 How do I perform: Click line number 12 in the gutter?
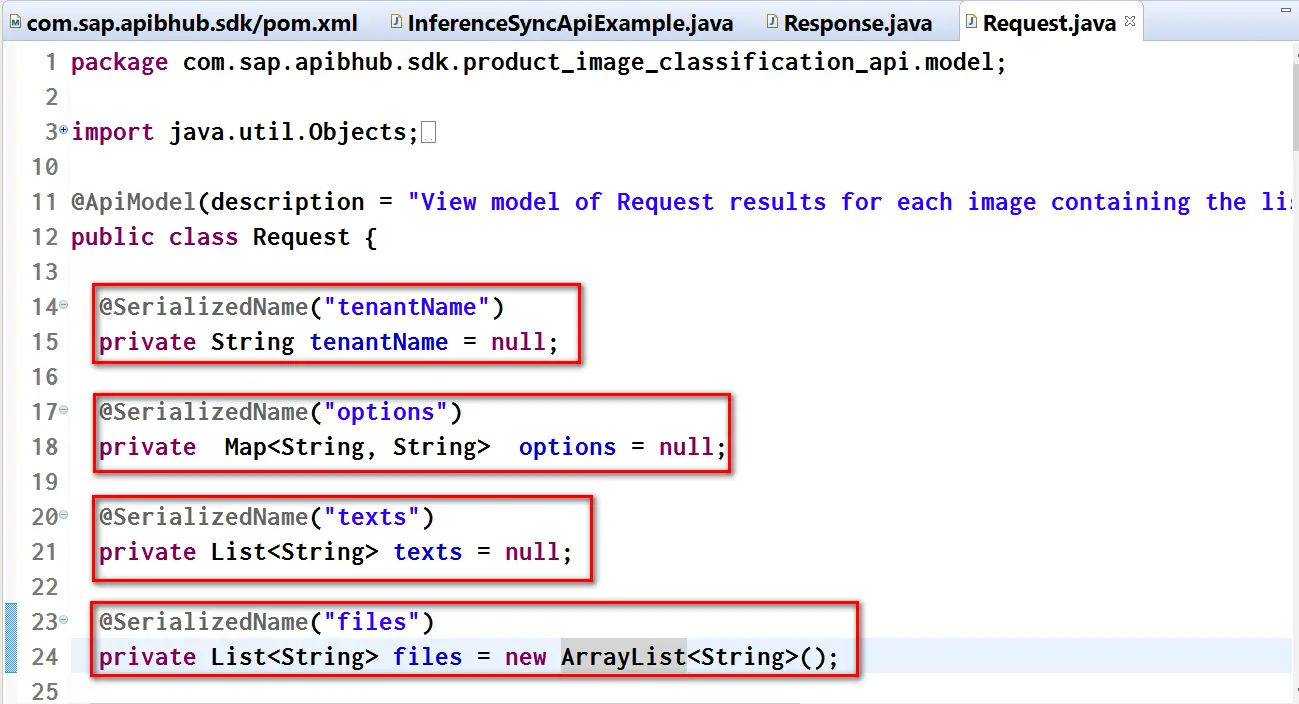coord(45,237)
